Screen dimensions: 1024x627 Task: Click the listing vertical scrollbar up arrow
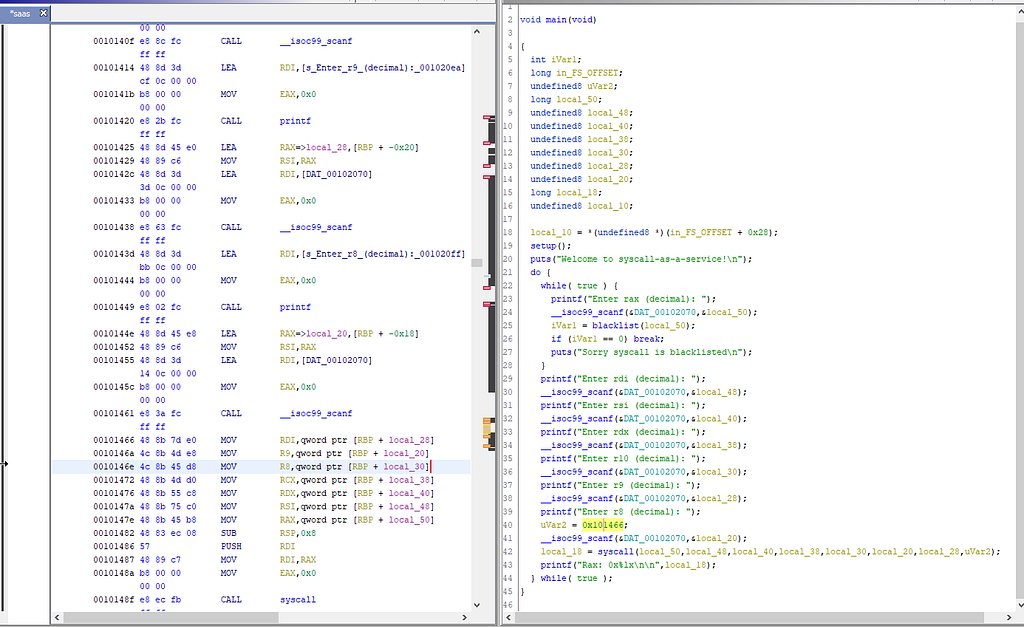(477, 31)
